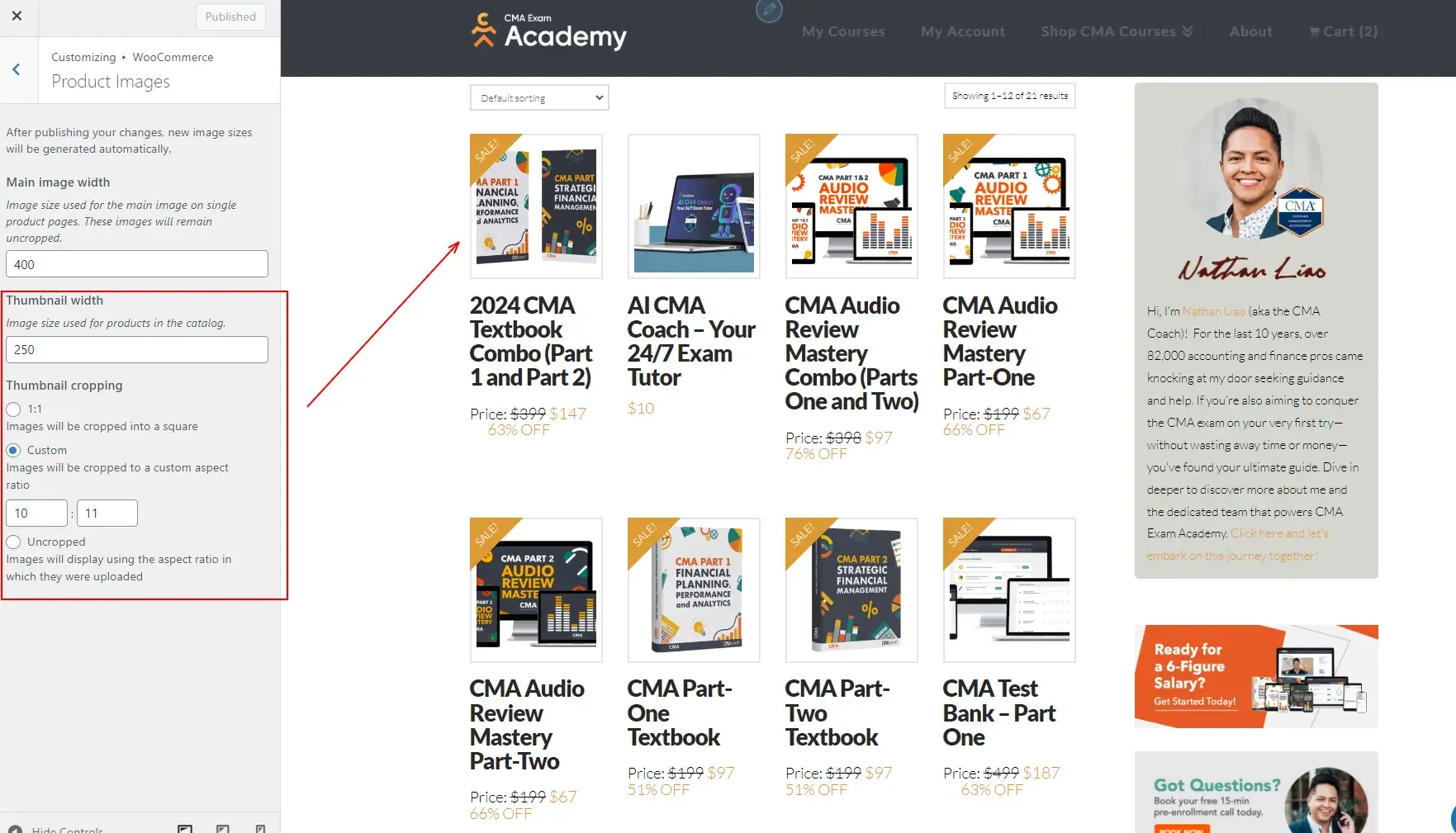Select the desktop preview icon
This screenshot has height=833, width=1456.
click(185, 829)
